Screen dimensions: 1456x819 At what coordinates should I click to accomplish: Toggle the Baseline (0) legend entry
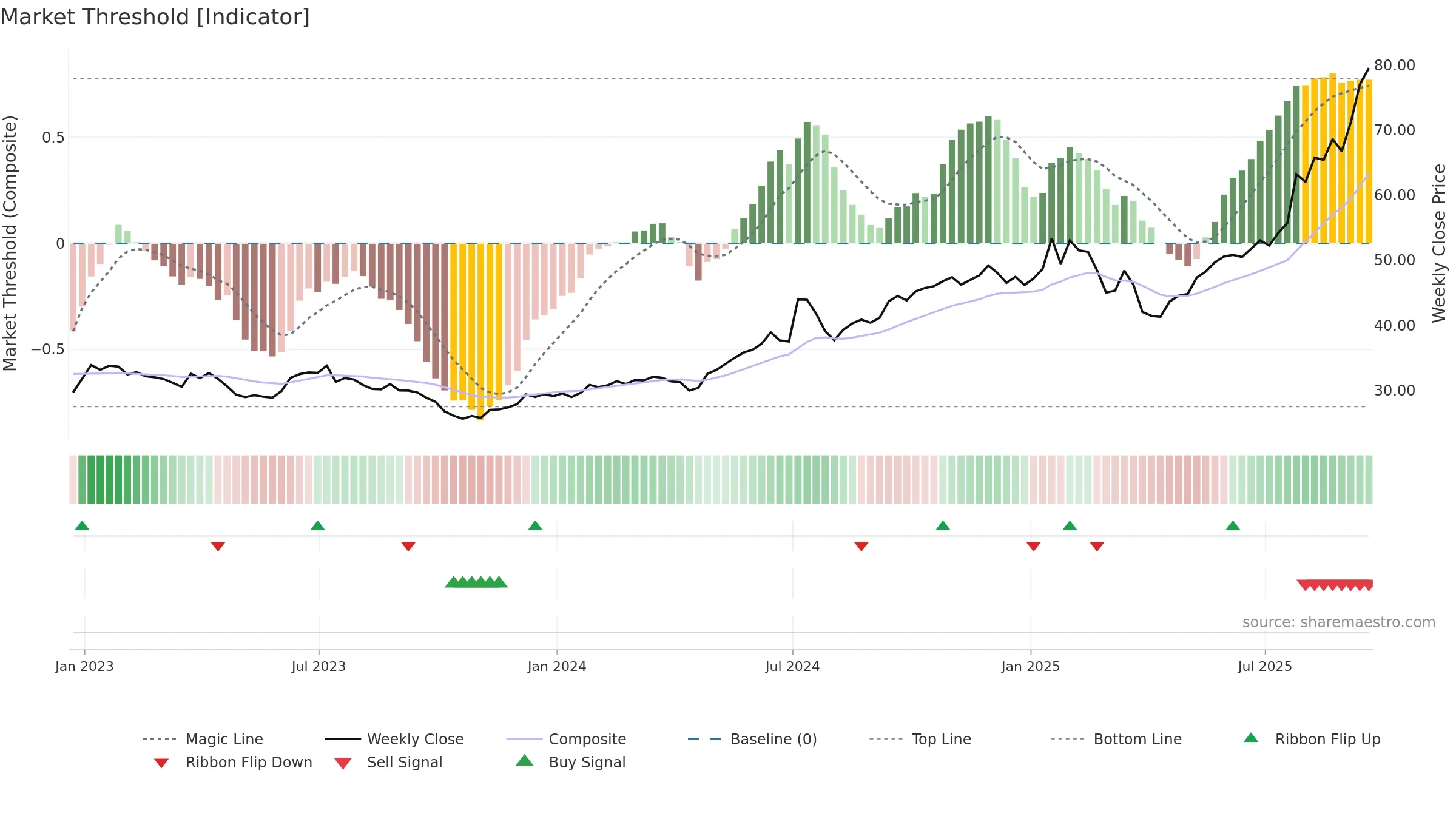(x=752, y=739)
